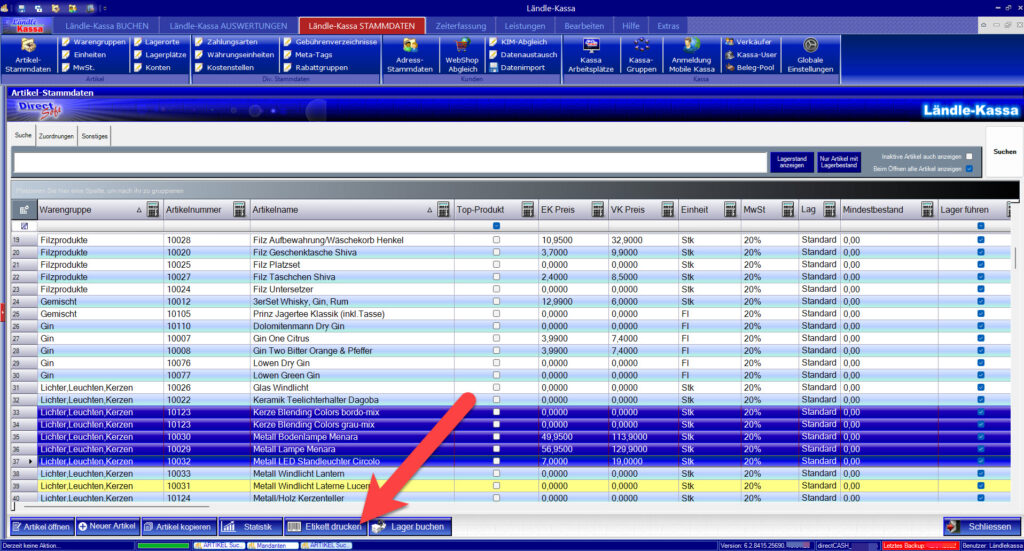Open filter for Warengruppe column
Viewport: 1024px width, 551px height.
[153, 210]
